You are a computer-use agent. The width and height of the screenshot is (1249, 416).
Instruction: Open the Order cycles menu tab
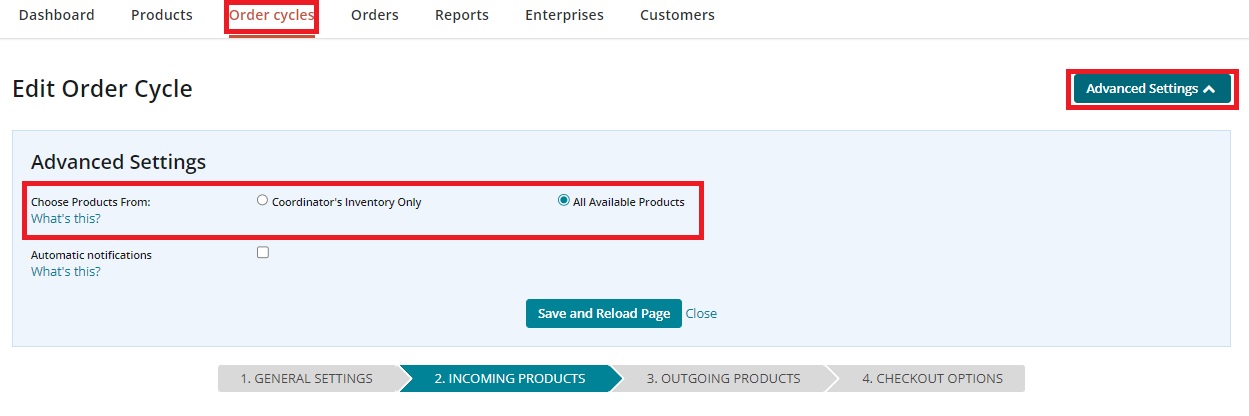(272, 15)
